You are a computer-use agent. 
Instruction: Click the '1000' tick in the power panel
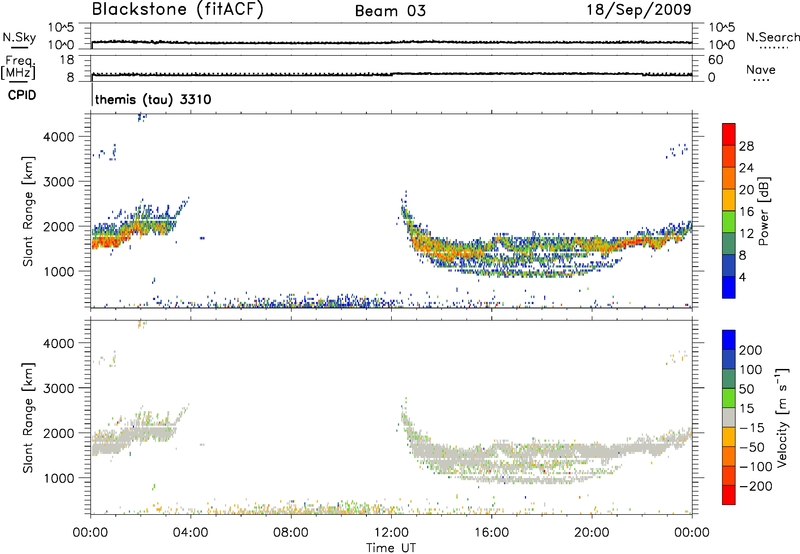coord(59,271)
